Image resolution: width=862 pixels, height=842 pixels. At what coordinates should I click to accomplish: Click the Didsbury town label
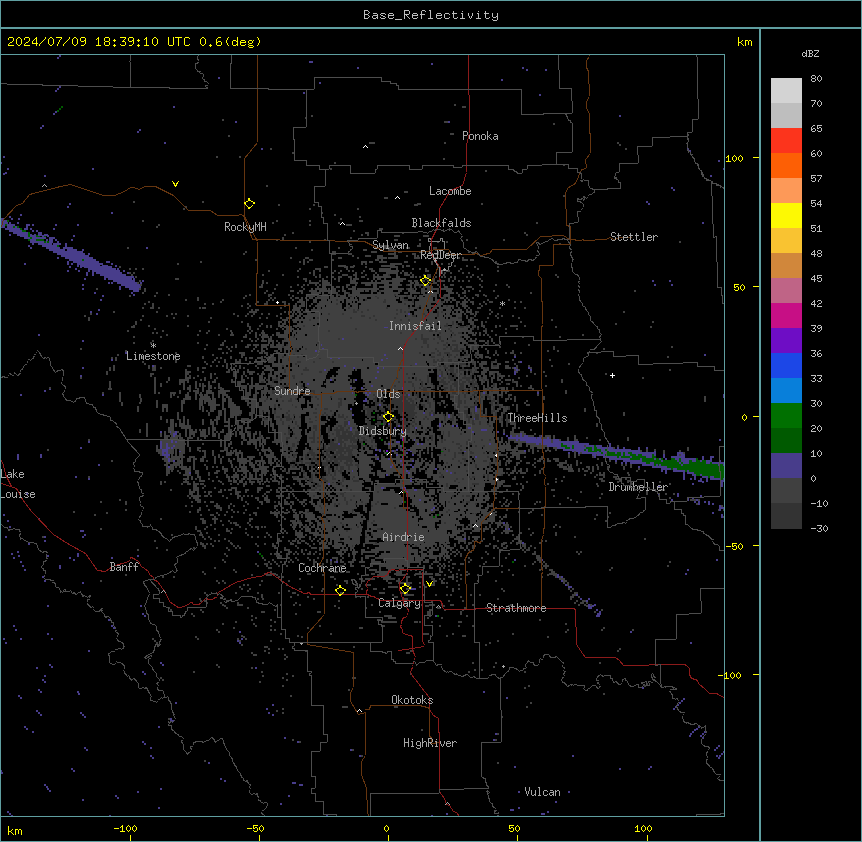point(383,431)
